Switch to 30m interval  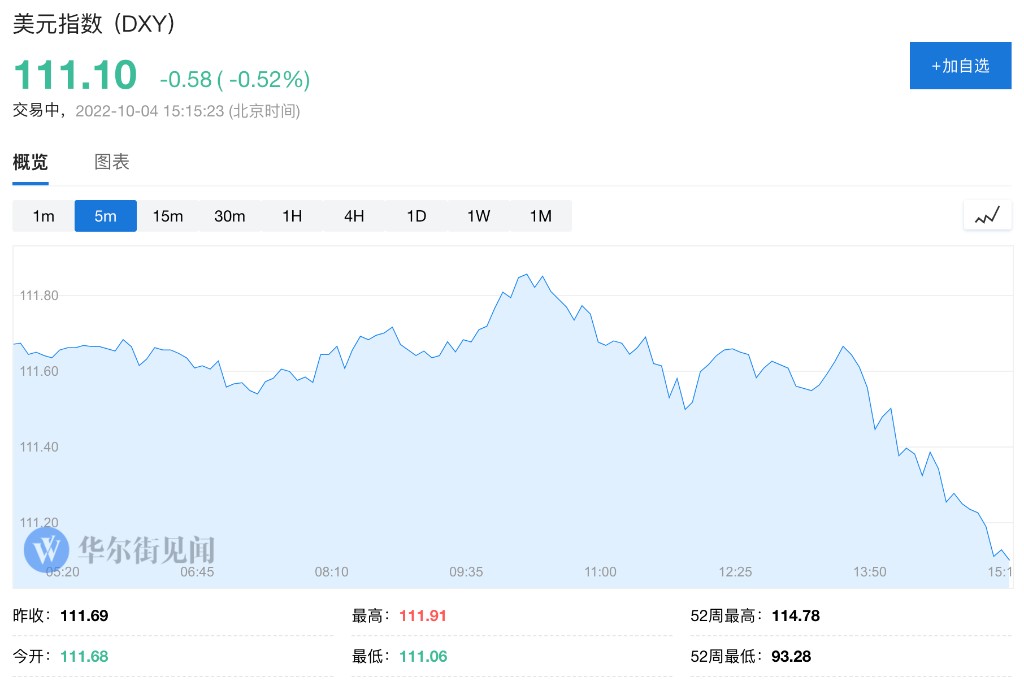(229, 216)
